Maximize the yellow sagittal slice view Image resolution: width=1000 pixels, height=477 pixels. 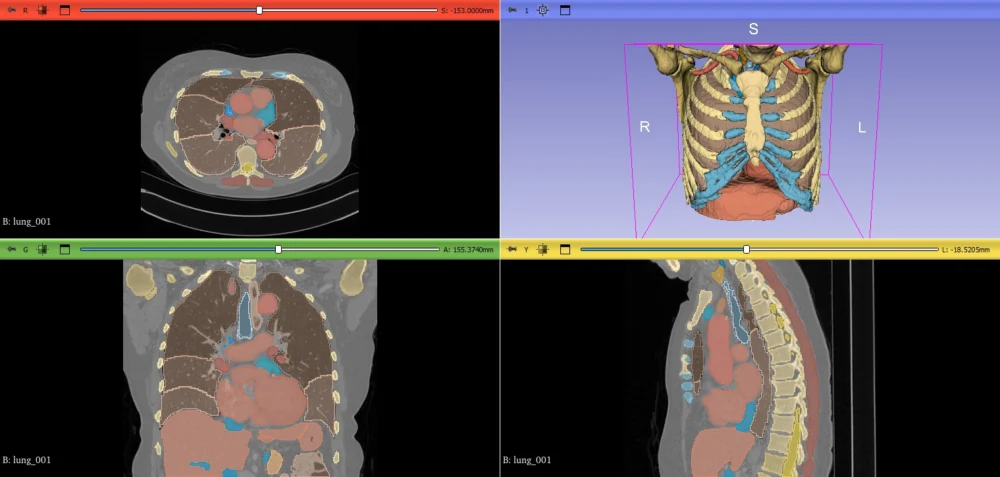point(564,249)
